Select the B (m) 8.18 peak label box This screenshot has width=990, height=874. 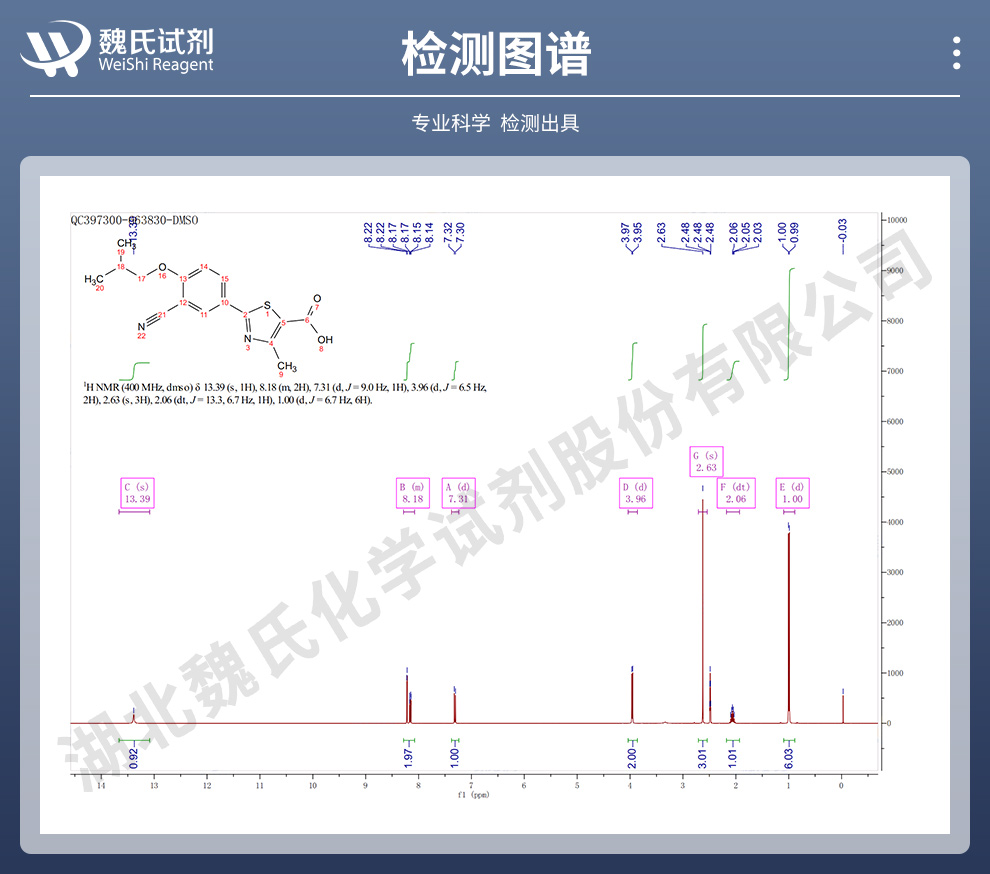(x=413, y=493)
